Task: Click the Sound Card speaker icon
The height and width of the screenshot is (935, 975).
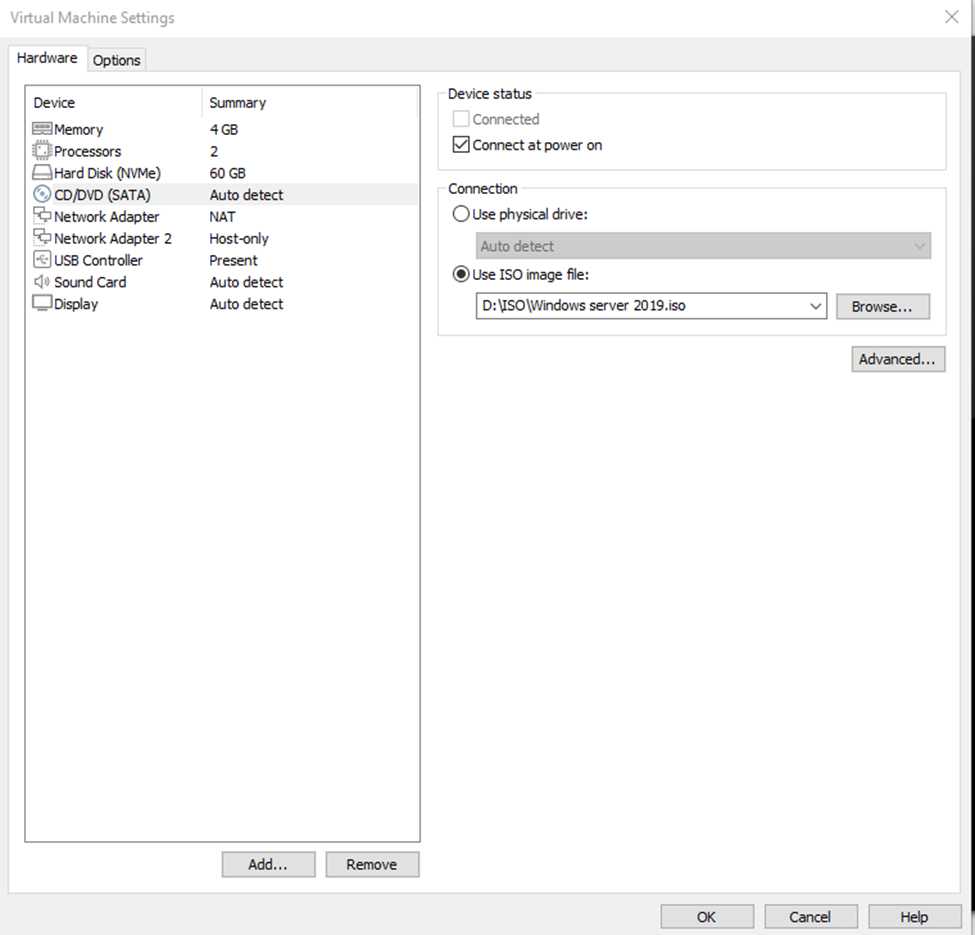Action: pyautogui.click(x=42, y=282)
